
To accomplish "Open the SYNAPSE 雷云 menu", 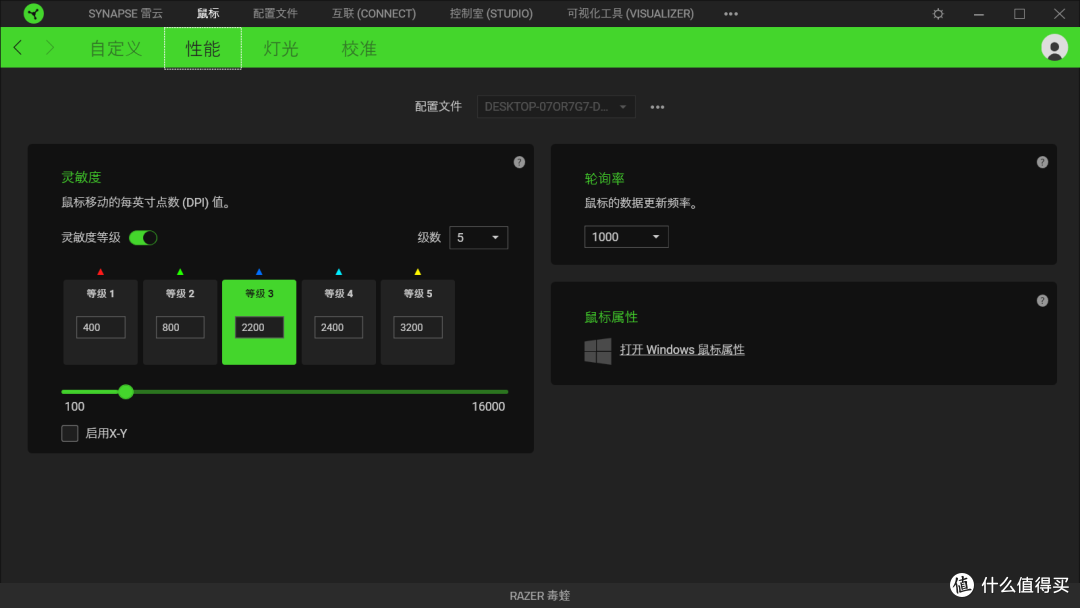I will click(125, 14).
